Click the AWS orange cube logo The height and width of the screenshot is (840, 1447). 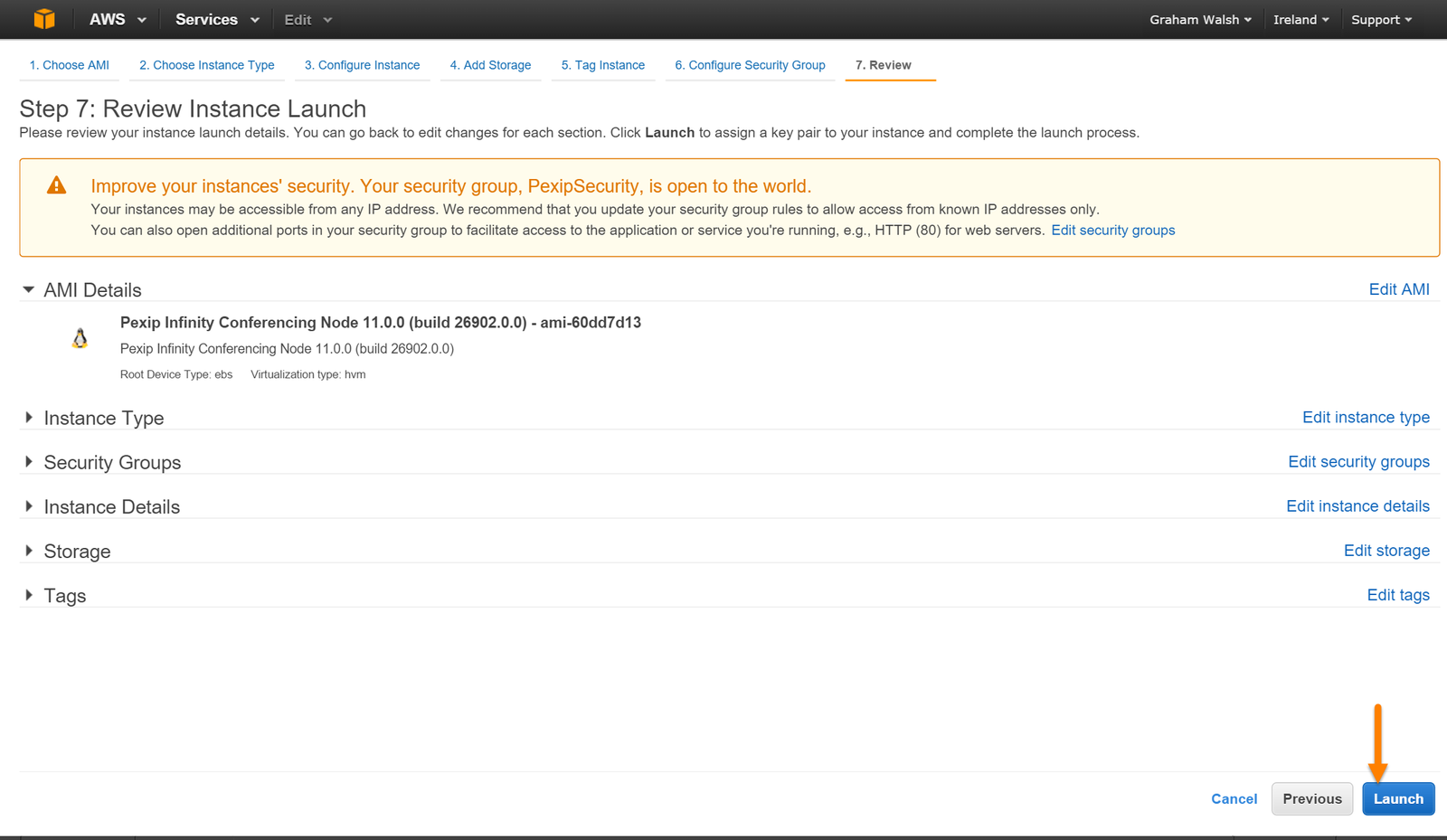point(43,19)
